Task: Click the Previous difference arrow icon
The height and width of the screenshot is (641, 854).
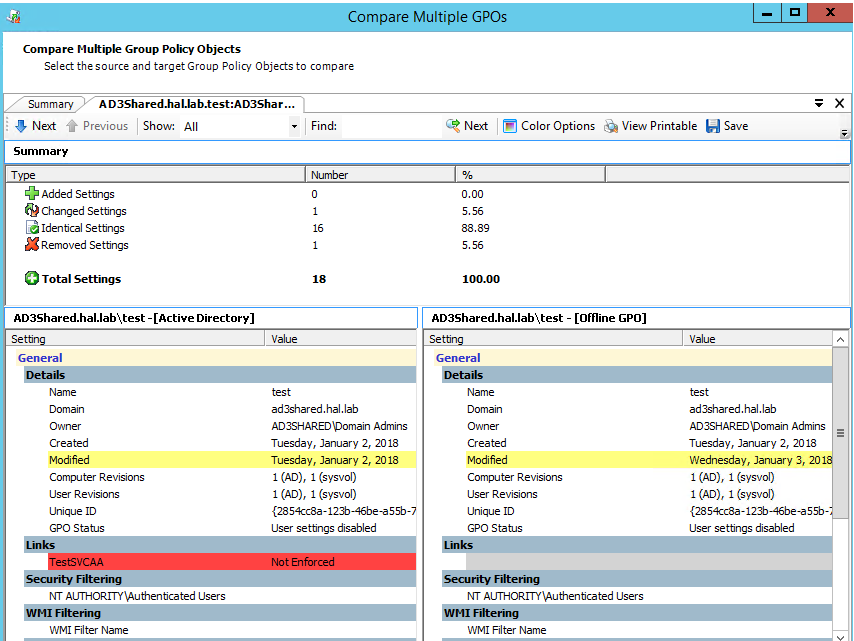Action: click(x=72, y=126)
